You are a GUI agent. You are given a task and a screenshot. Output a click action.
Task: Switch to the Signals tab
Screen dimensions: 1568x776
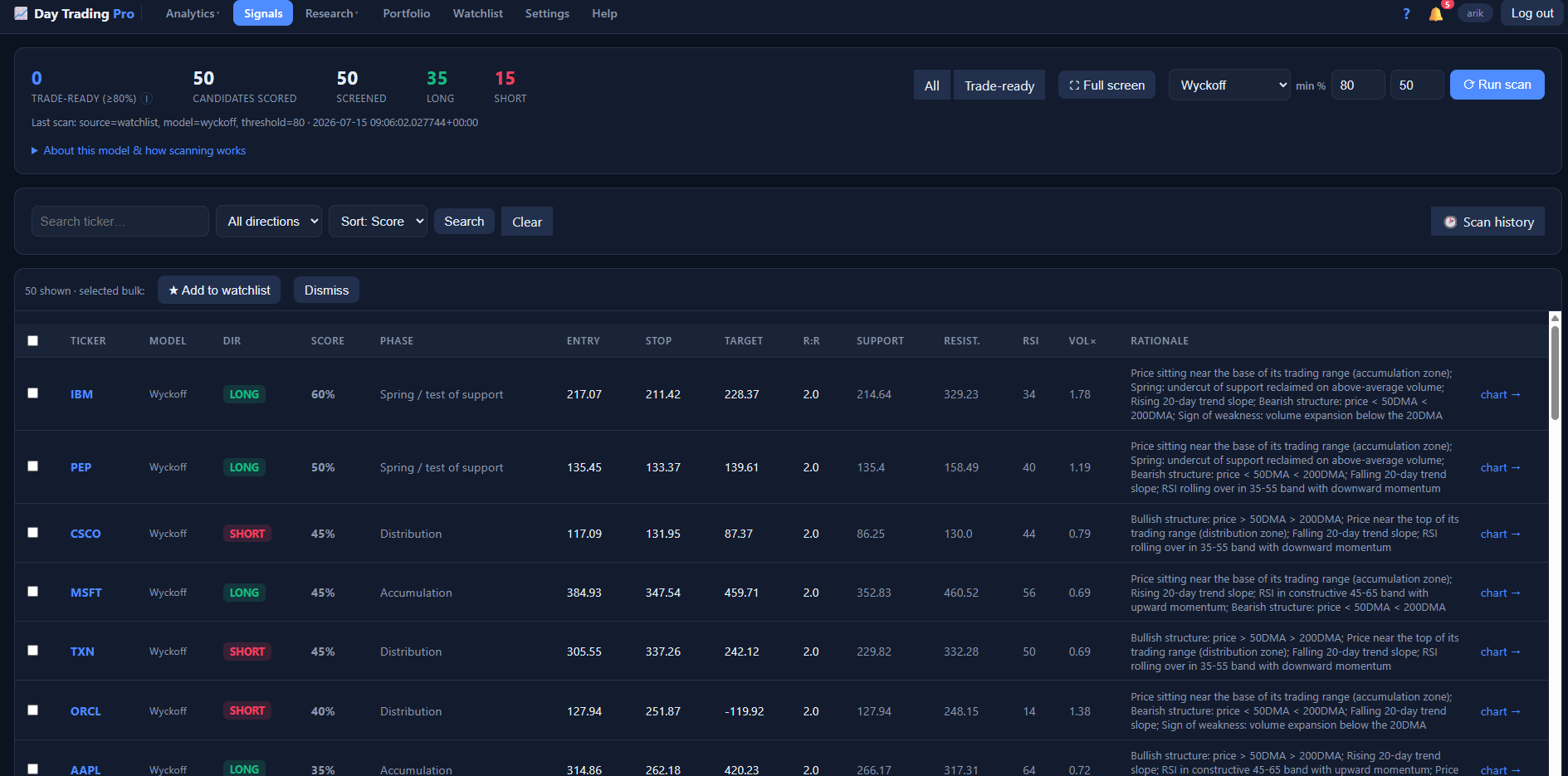click(x=263, y=13)
